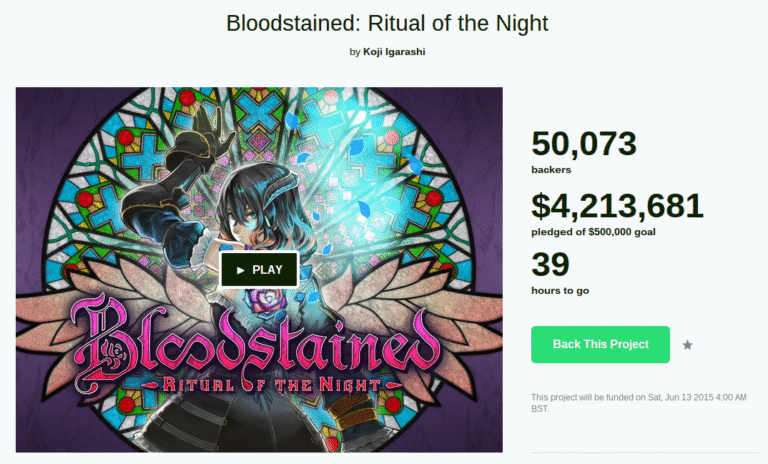Click the raised gloved hand in the artwork
This screenshot has width=768, height=464.
tap(208, 128)
